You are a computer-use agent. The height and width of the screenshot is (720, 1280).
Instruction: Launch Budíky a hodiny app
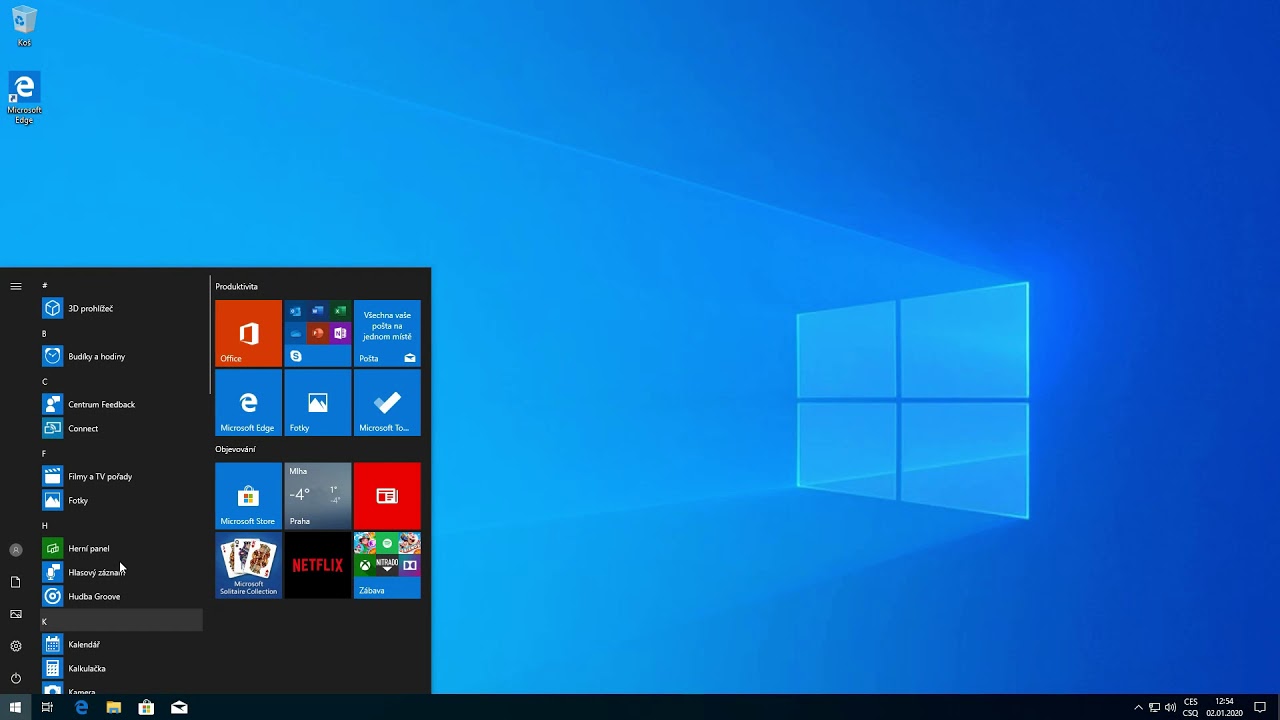coord(121,356)
